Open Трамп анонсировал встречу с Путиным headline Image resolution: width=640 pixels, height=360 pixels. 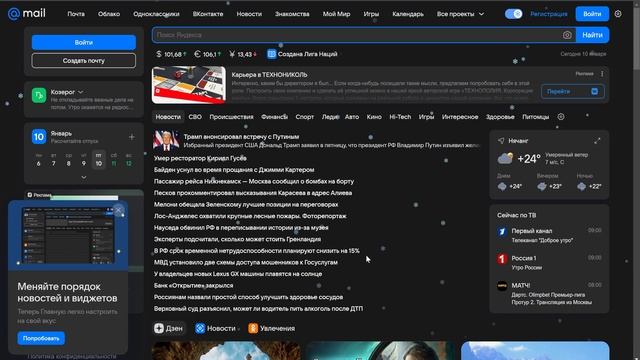point(241,137)
